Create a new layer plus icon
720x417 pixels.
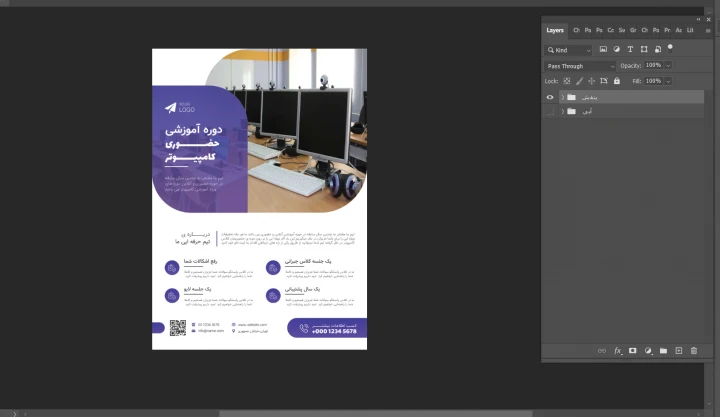click(679, 351)
